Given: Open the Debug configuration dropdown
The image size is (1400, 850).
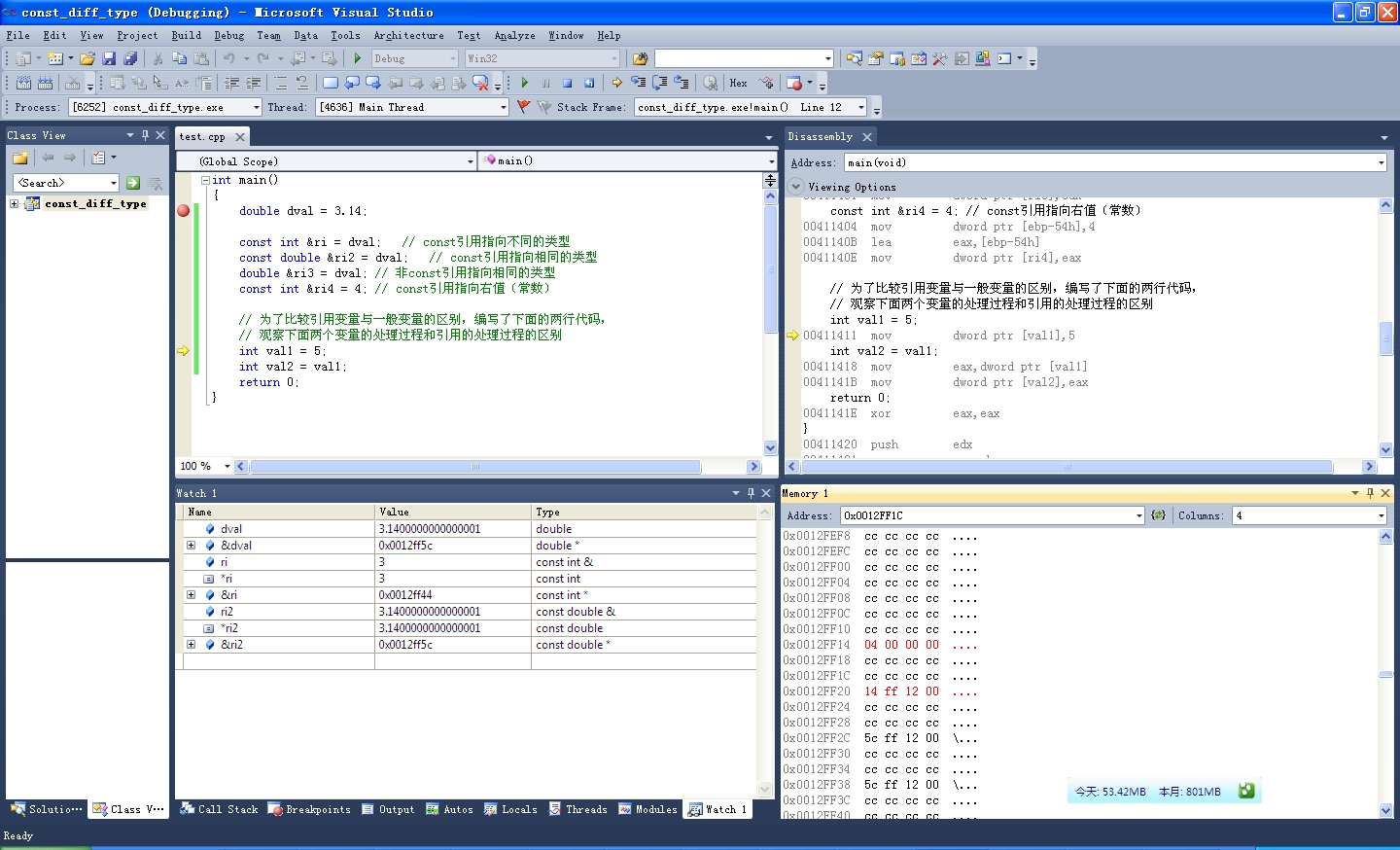Looking at the screenshot, I should 453,58.
